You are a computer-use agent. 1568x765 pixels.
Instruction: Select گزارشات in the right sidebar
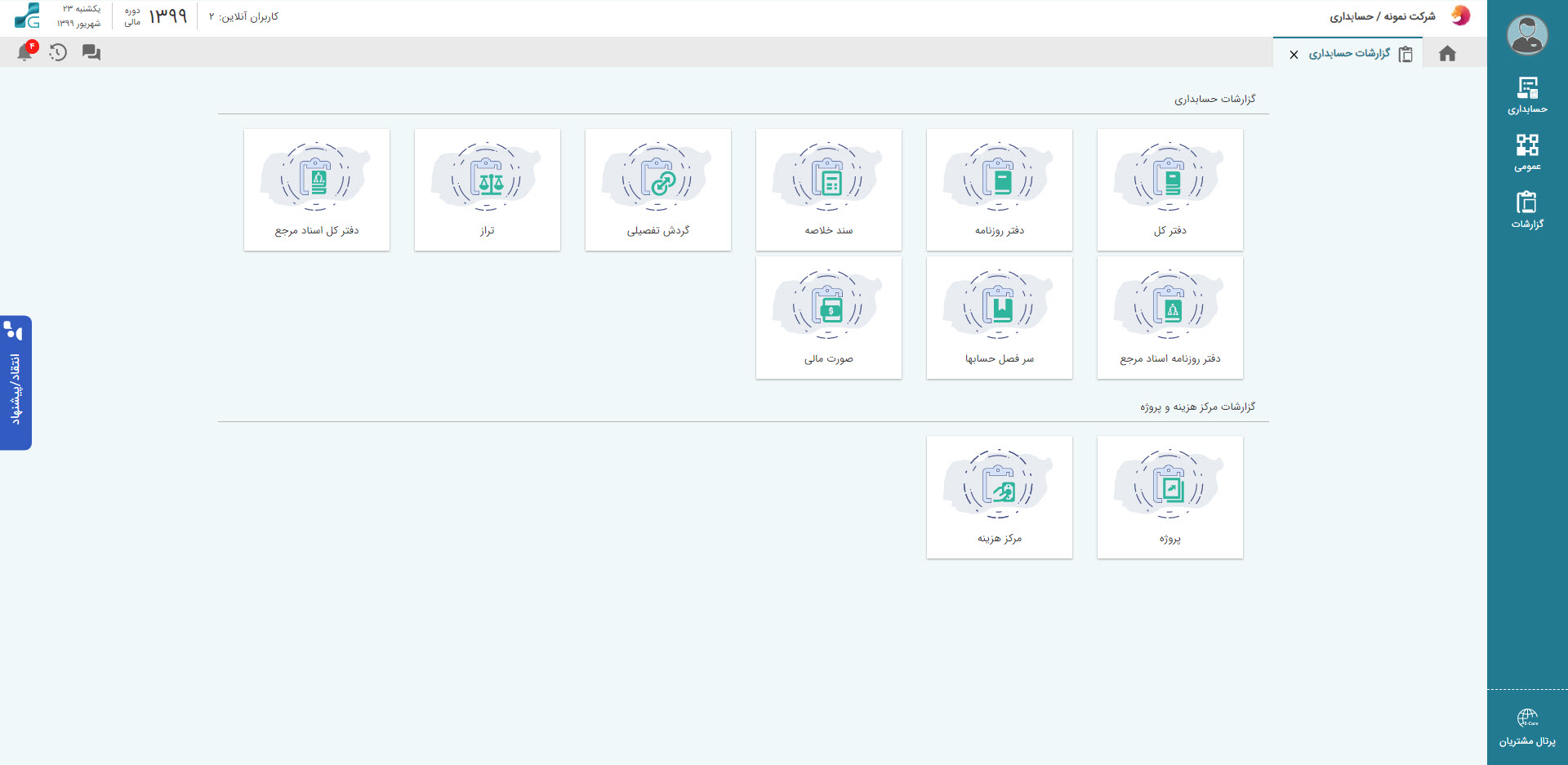1527,210
